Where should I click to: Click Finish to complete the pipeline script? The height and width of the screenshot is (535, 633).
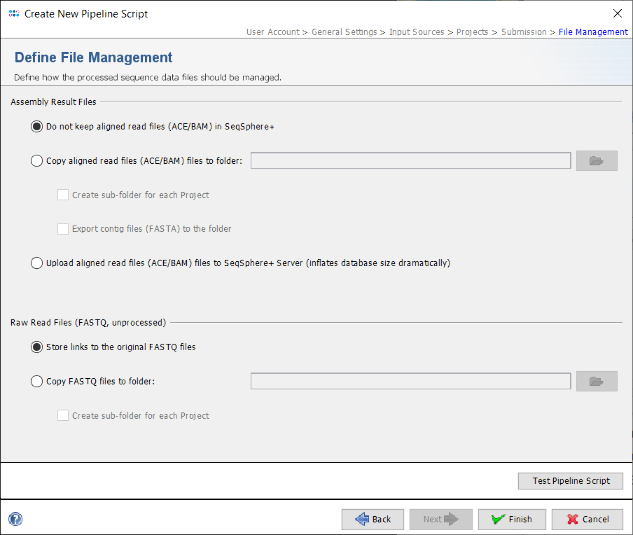pyautogui.click(x=512, y=519)
